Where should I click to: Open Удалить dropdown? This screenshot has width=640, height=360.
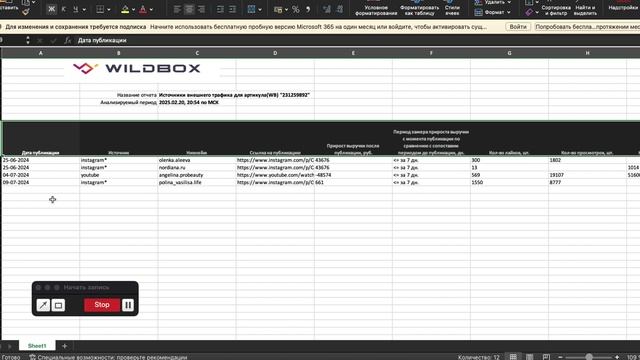tap(493, 2)
